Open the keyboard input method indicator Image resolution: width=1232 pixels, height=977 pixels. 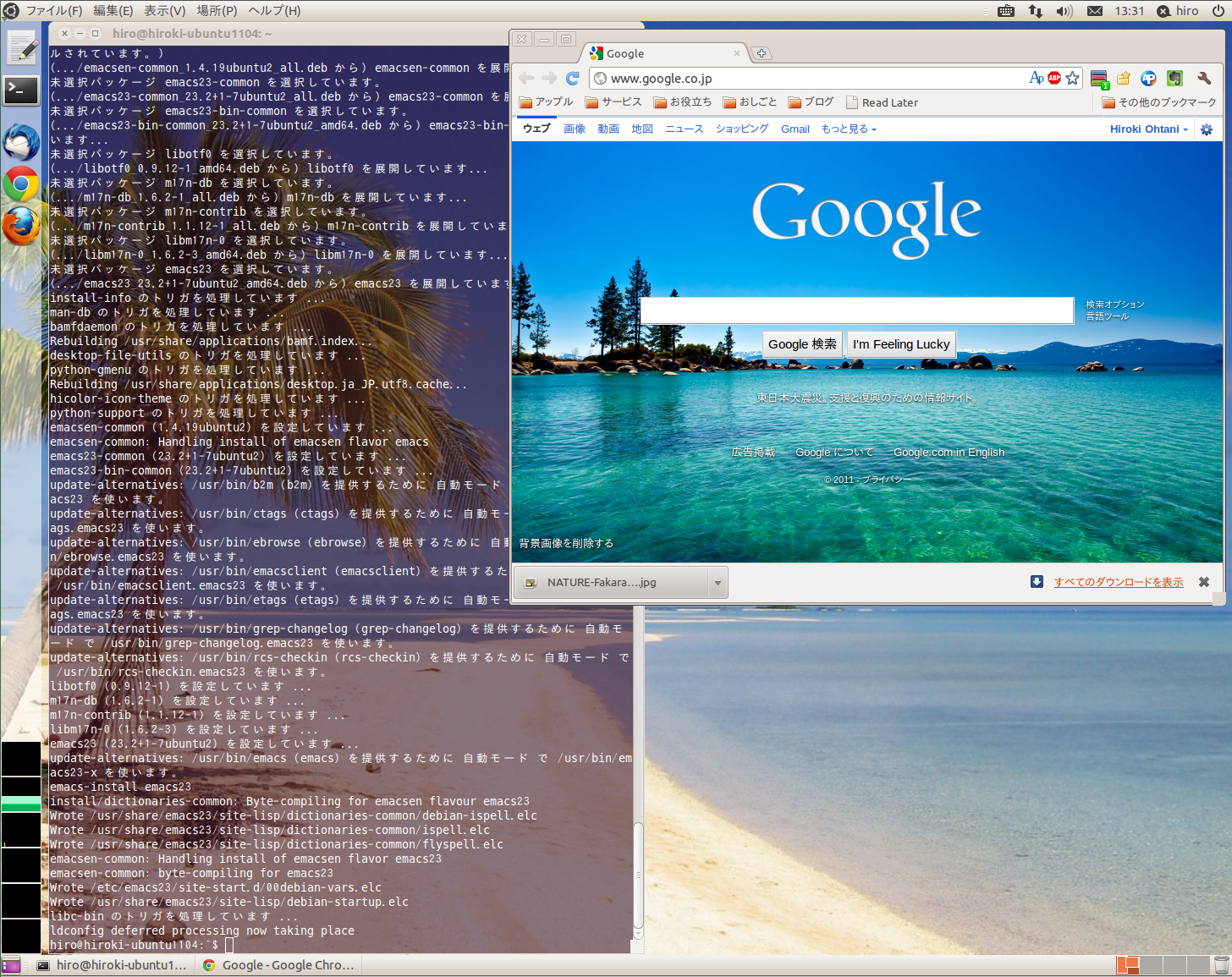click(1006, 11)
